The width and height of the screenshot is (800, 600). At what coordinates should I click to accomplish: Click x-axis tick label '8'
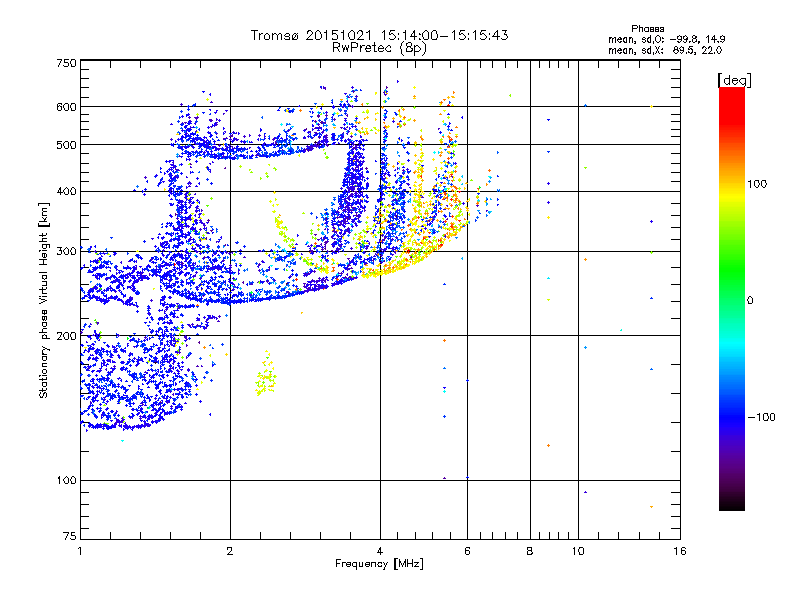pyautogui.click(x=530, y=551)
